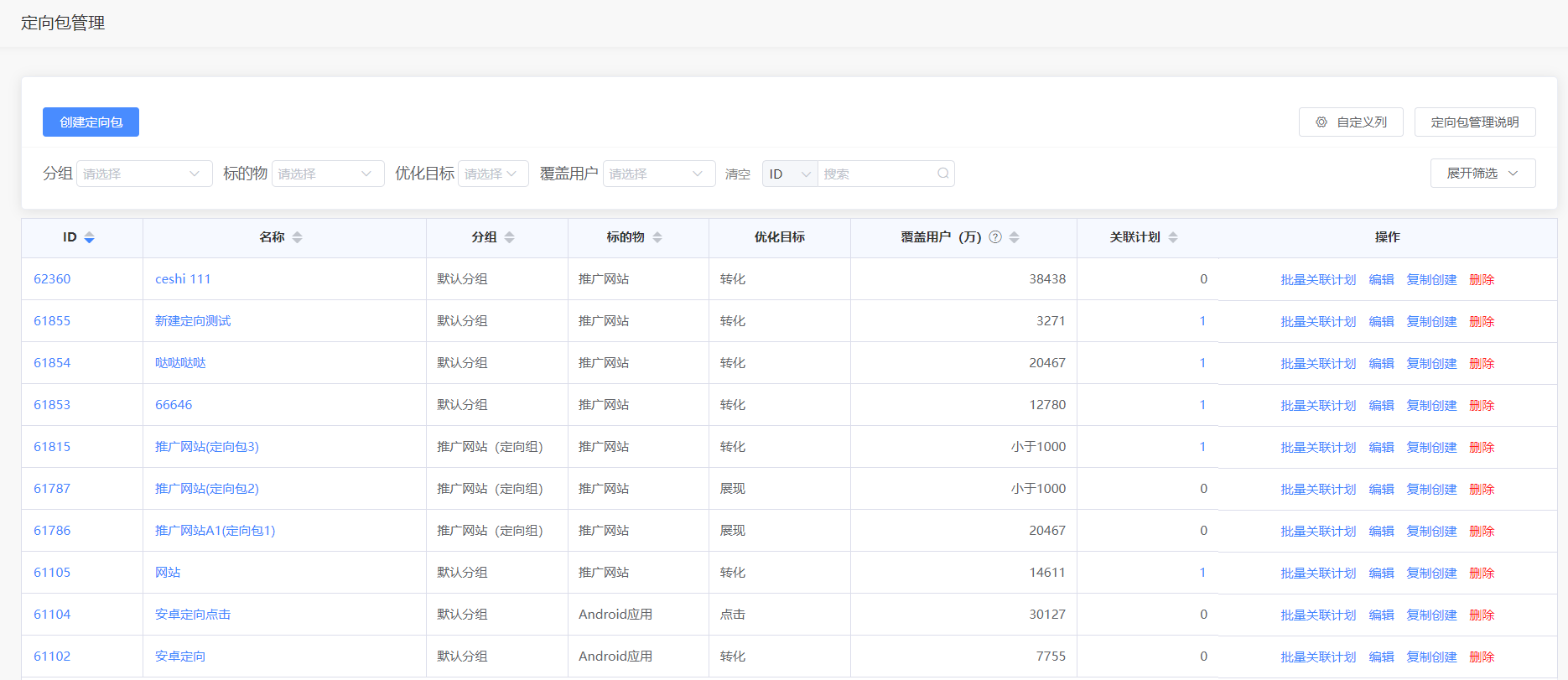The image size is (1568, 680).
Task: Open targeting package ID 61854
Action: [x=52, y=363]
